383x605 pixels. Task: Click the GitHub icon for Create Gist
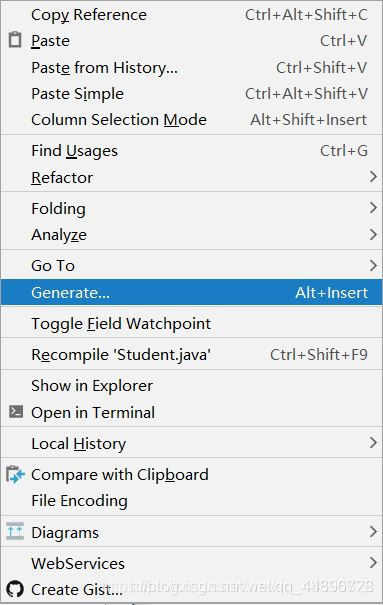pos(15,589)
